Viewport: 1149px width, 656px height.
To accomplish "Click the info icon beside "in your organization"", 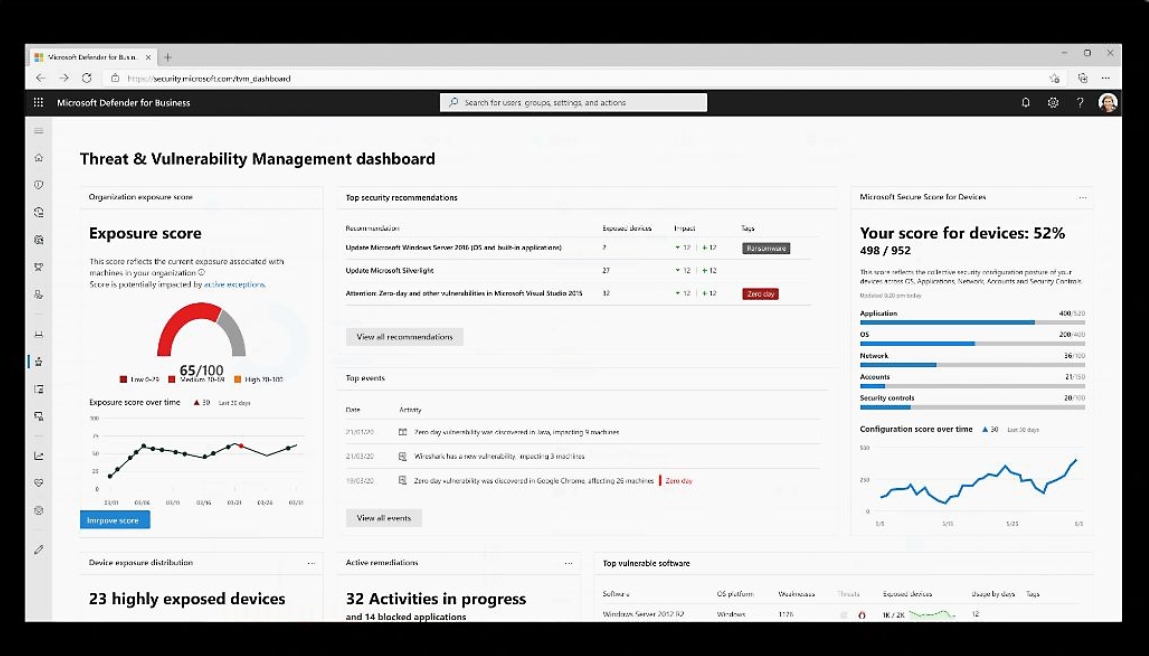I will [202, 273].
